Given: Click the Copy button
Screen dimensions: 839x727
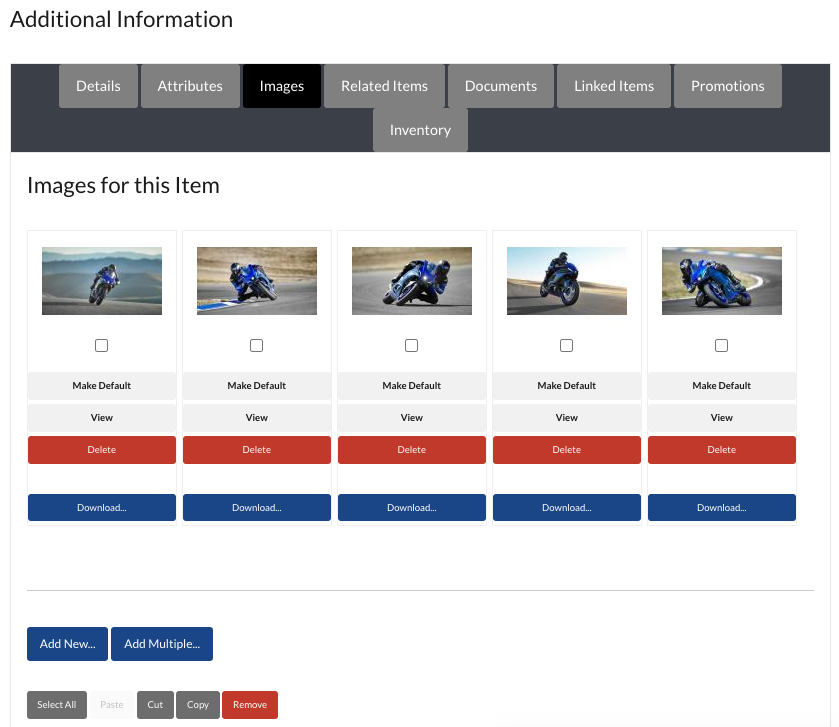Looking at the screenshot, I should [x=198, y=705].
